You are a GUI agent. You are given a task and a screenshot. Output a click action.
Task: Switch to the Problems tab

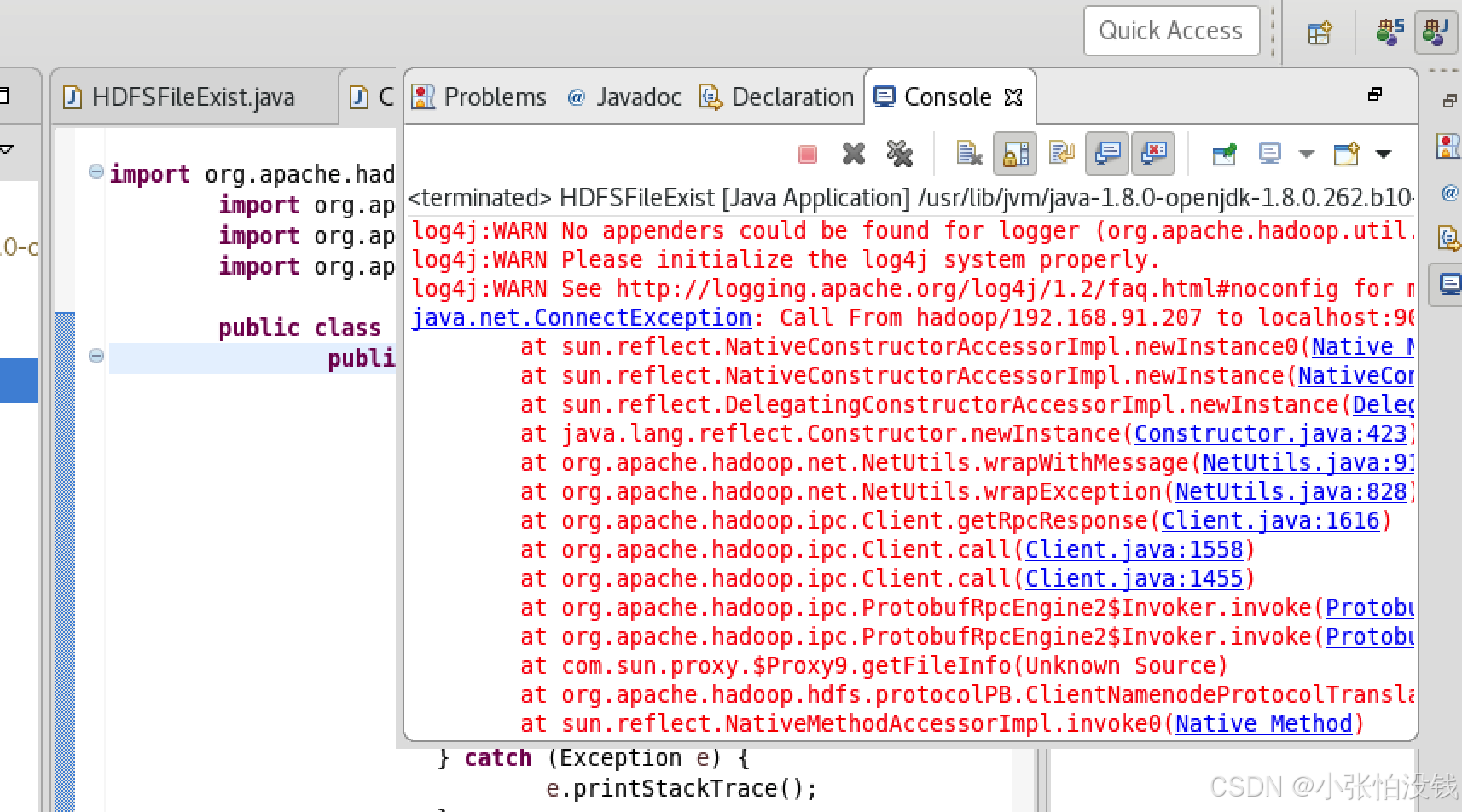pyautogui.click(x=495, y=96)
